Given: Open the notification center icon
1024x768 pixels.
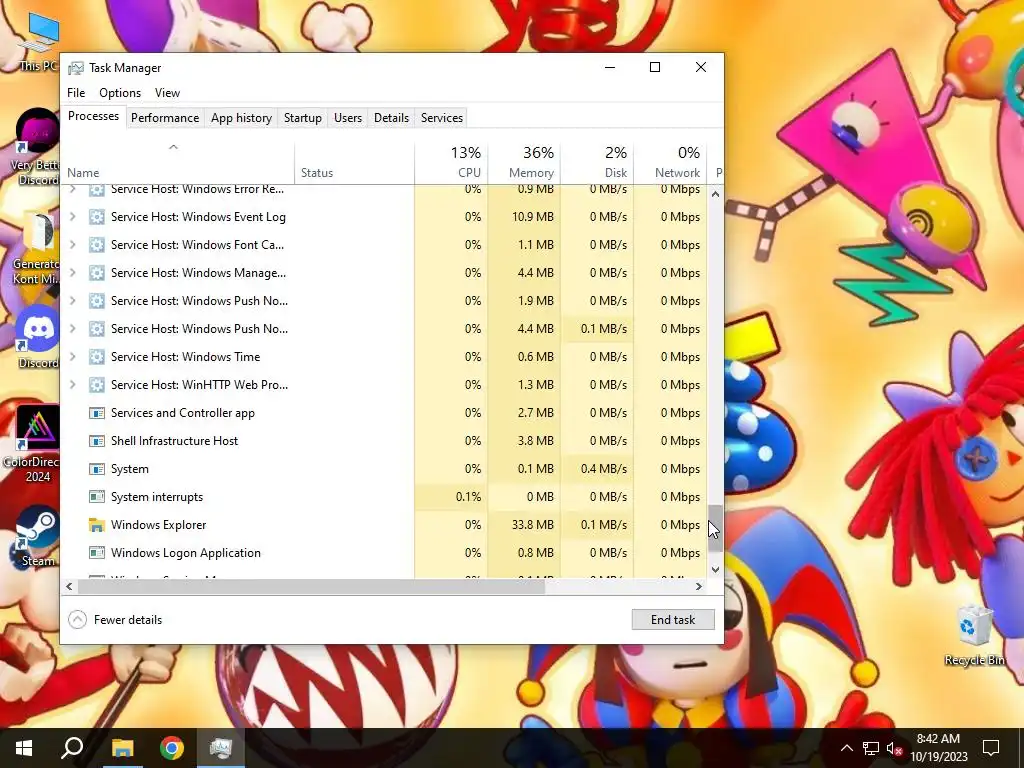Looking at the screenshot, I should (991, 748).
